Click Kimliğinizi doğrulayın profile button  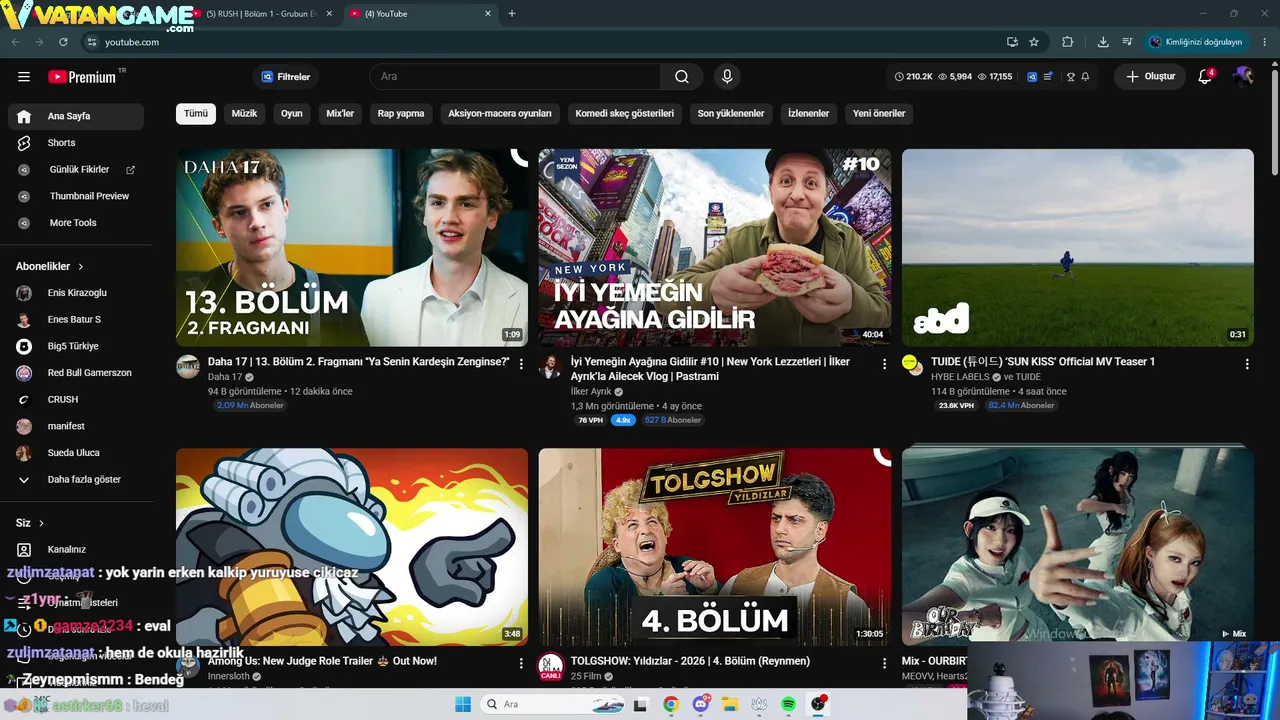[x=1196, y=42]
